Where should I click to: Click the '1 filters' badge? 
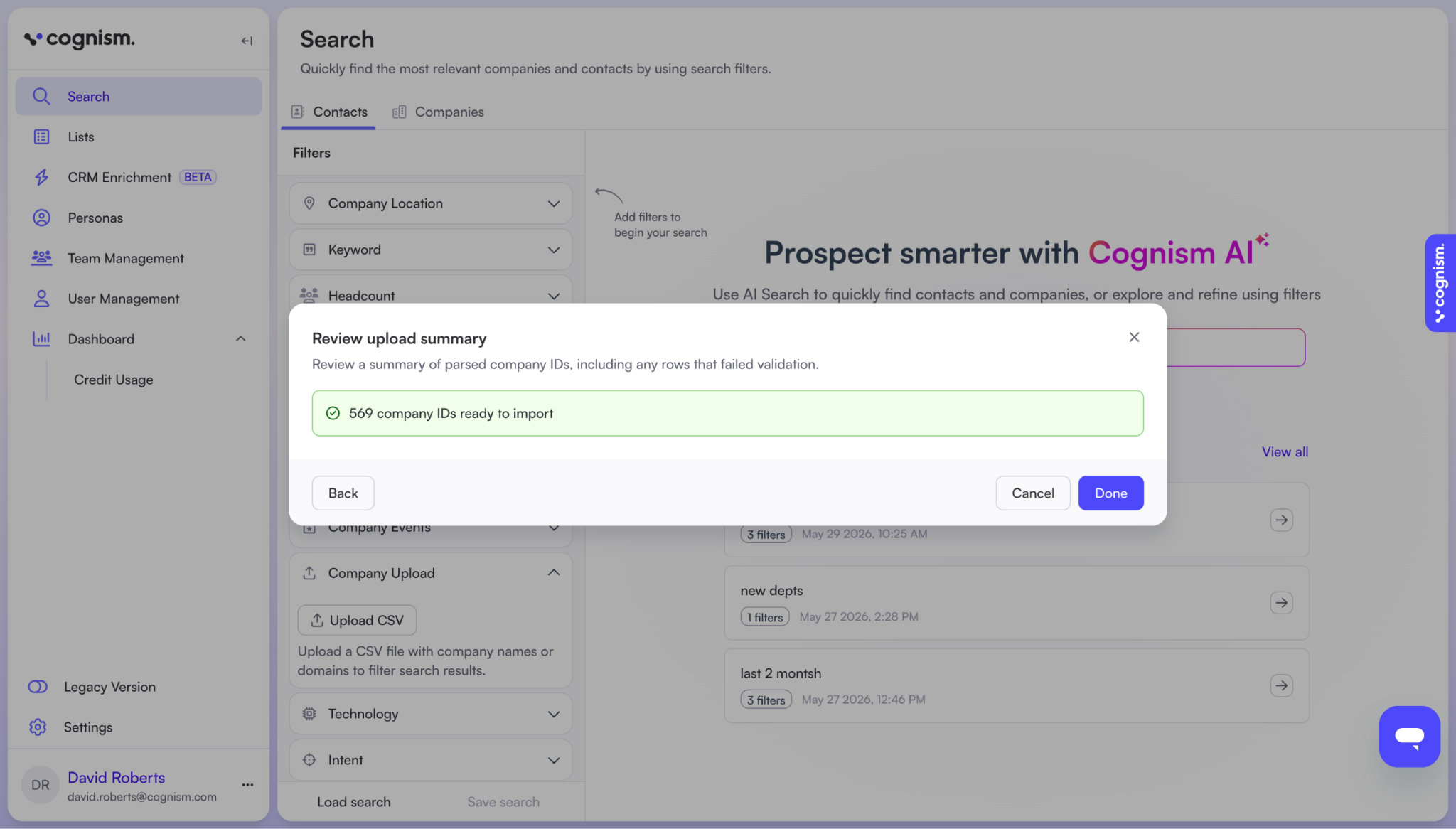point(765,617)
